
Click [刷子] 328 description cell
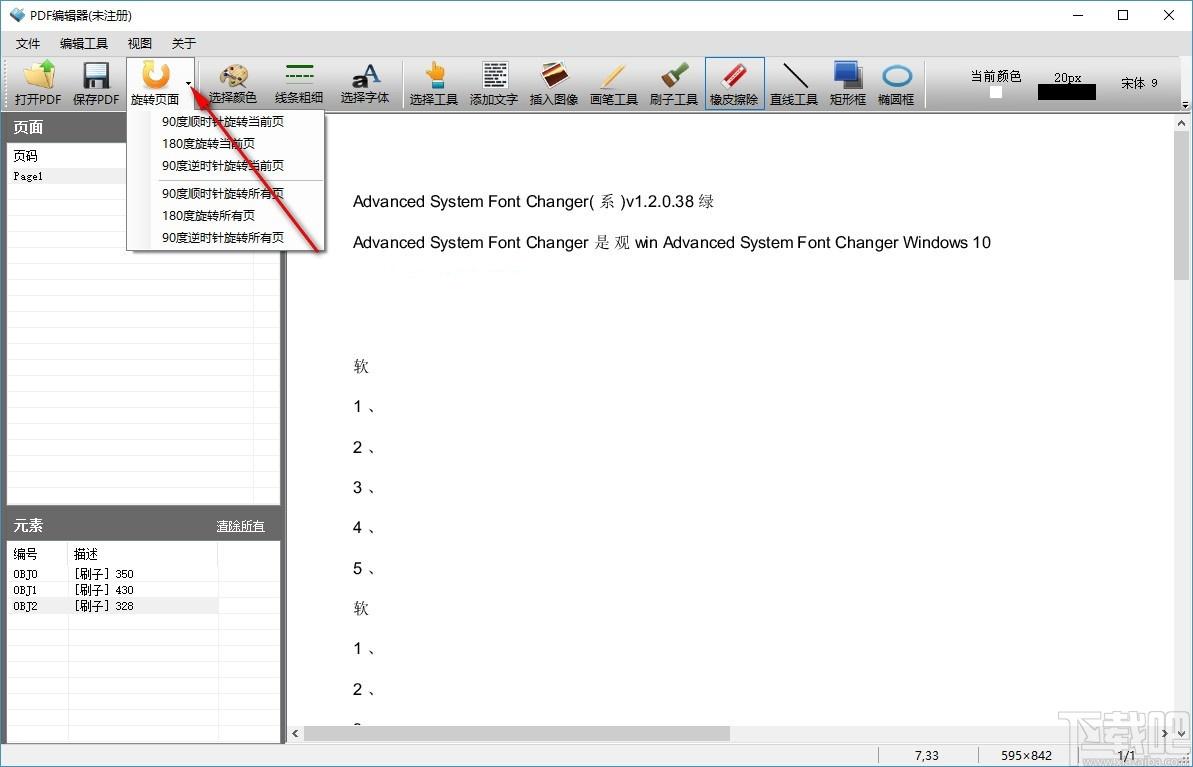(103, 606)
